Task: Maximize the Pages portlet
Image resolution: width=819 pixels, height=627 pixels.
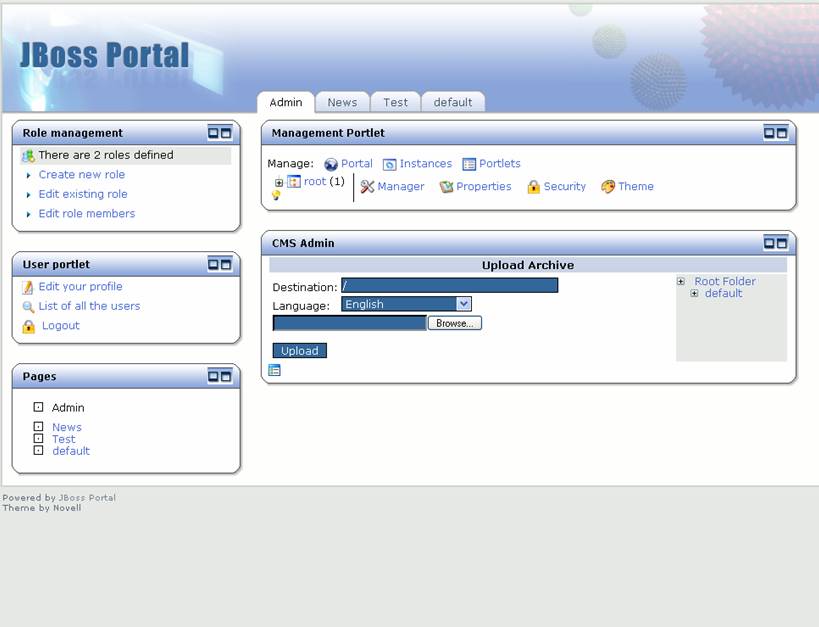Action: point(226,376)
